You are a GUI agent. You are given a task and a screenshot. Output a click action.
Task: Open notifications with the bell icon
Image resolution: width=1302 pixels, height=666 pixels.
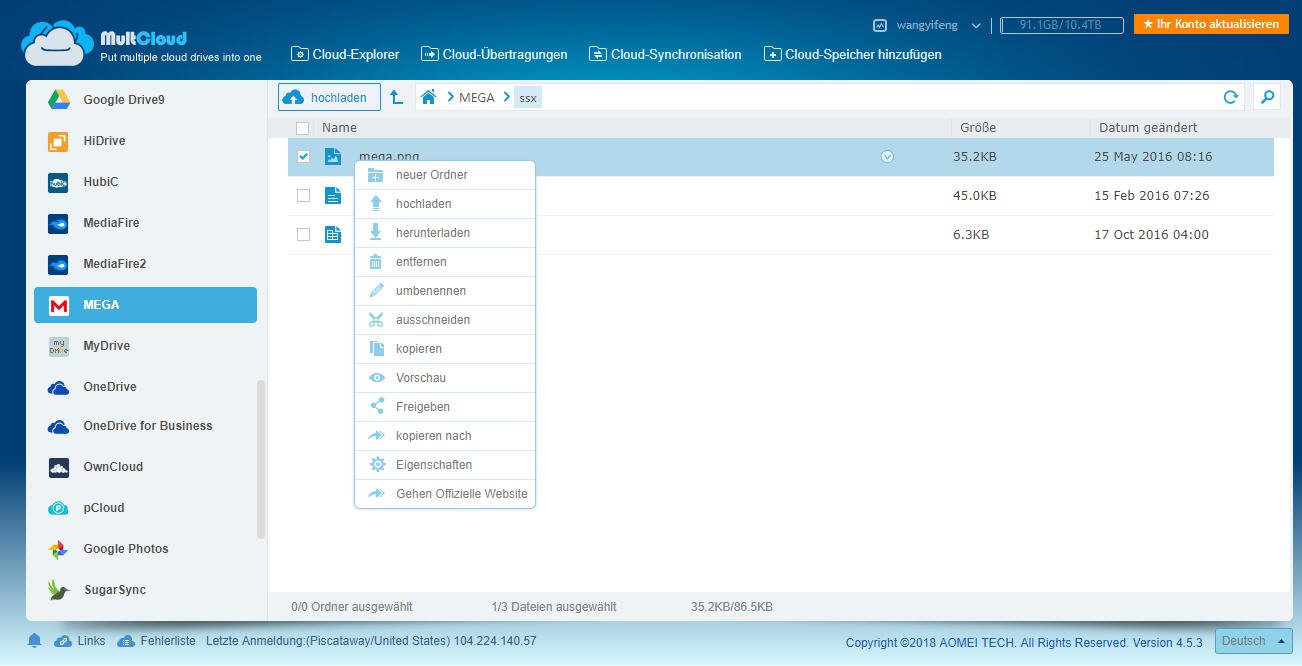pos(35,640)
